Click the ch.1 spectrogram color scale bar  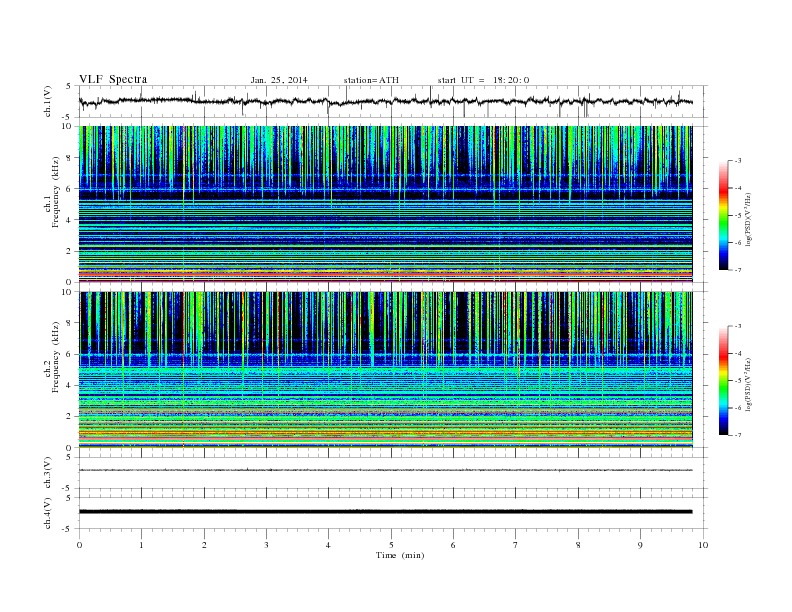[724, 215]
